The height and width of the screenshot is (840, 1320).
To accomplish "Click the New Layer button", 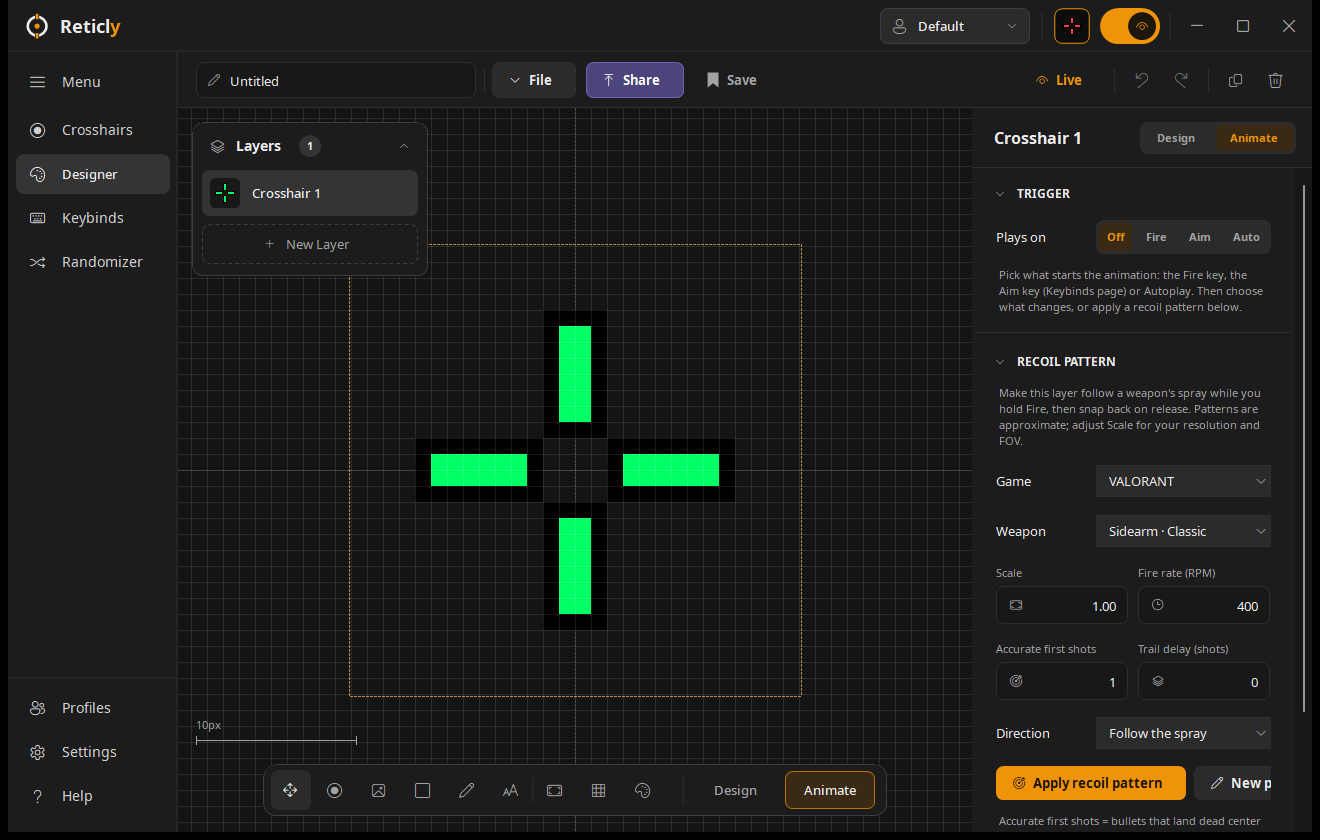I will click(x=310, y=244).
